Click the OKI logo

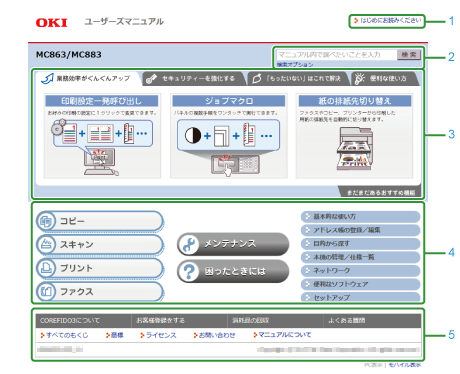pyautogui.click(x=52, y=22)
